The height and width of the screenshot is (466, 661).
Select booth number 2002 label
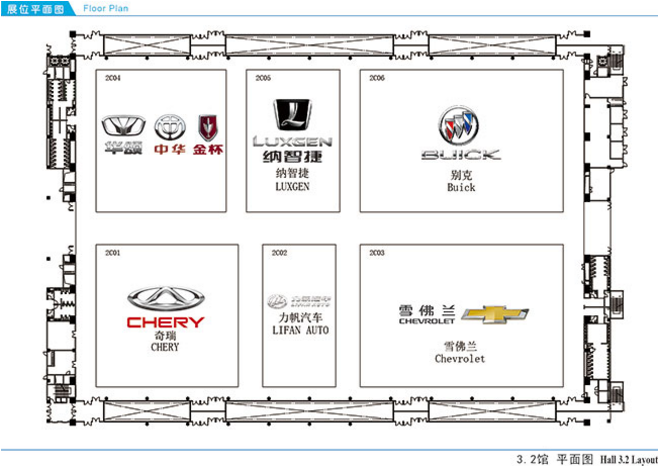[x=279, y=253]
